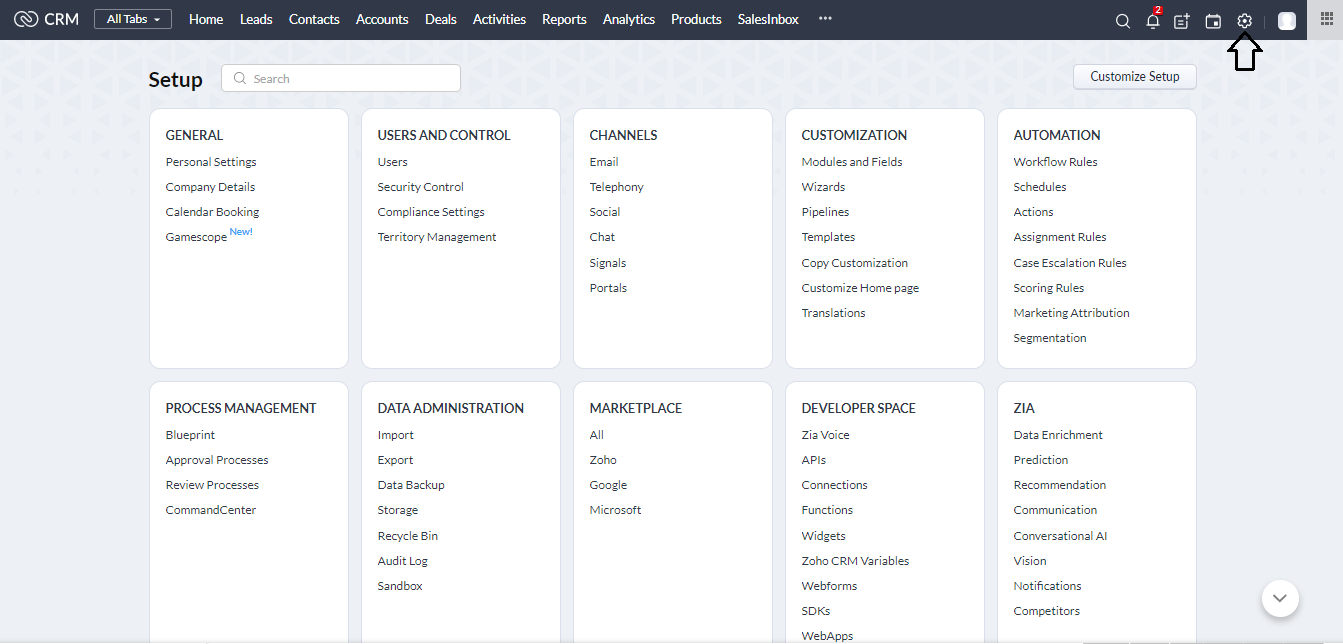Open Users under Users and Control
The width and height of the screenshot is (1343, 644).
[x=392, y=162]
